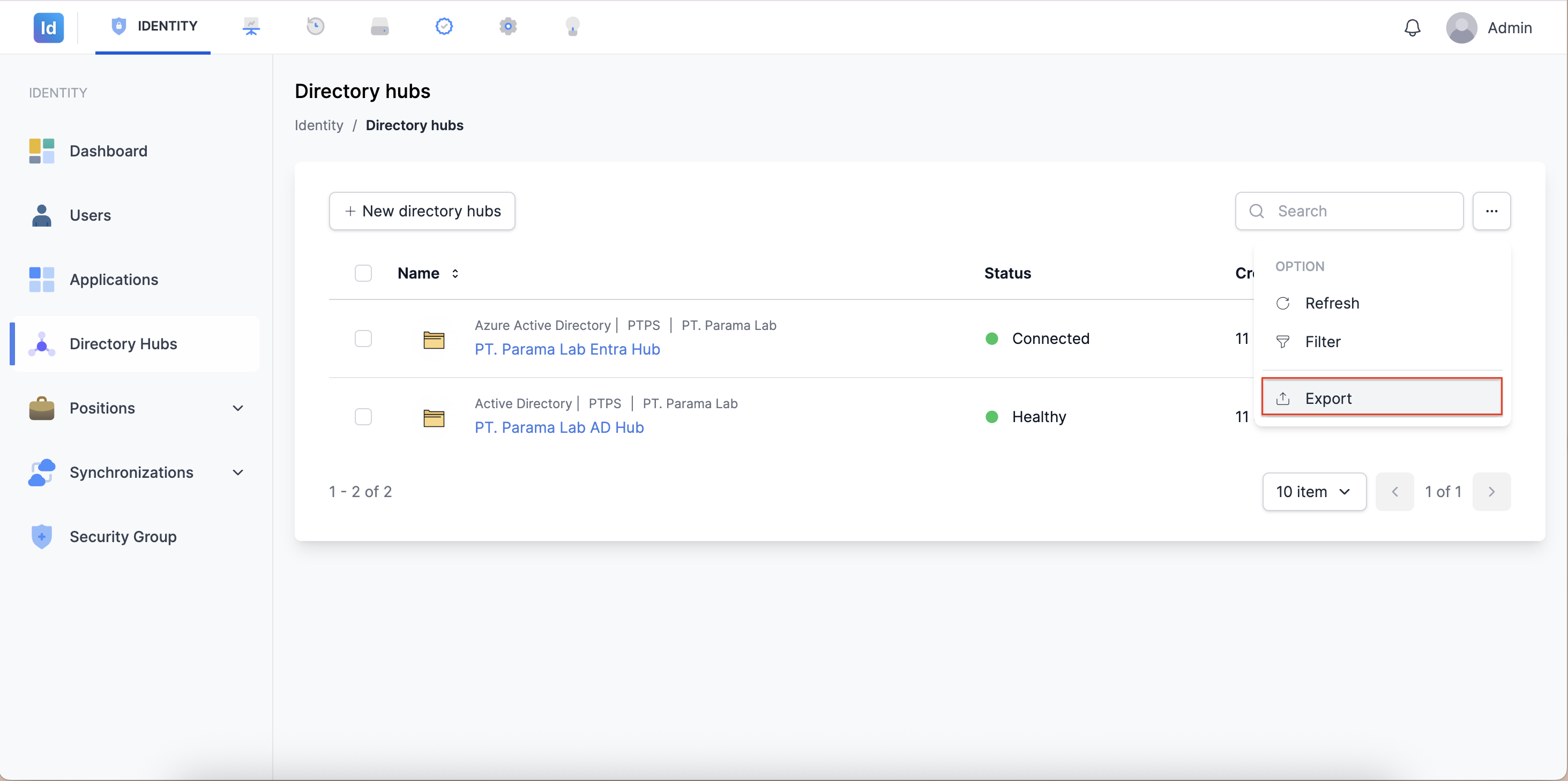Image resolution: width=1568 pixels, height=781 pixels.
Task: Expand the Synchronizations chevron
Action: click(x=238, y=472)
